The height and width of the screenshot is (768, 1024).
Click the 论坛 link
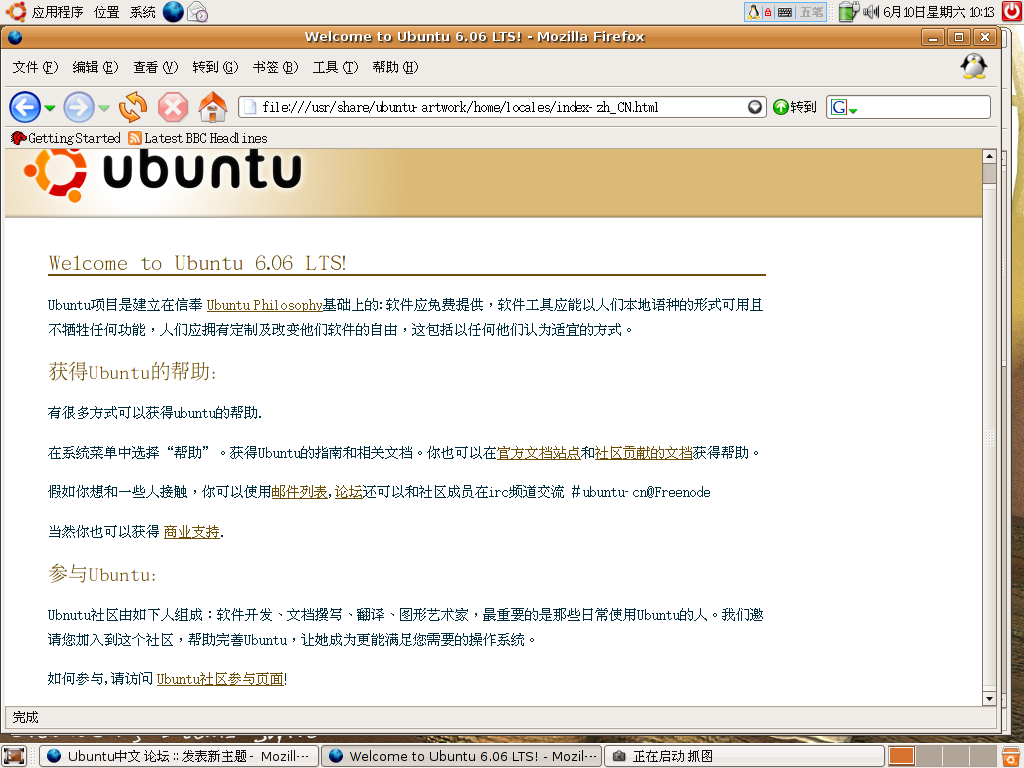coord(349,492)
